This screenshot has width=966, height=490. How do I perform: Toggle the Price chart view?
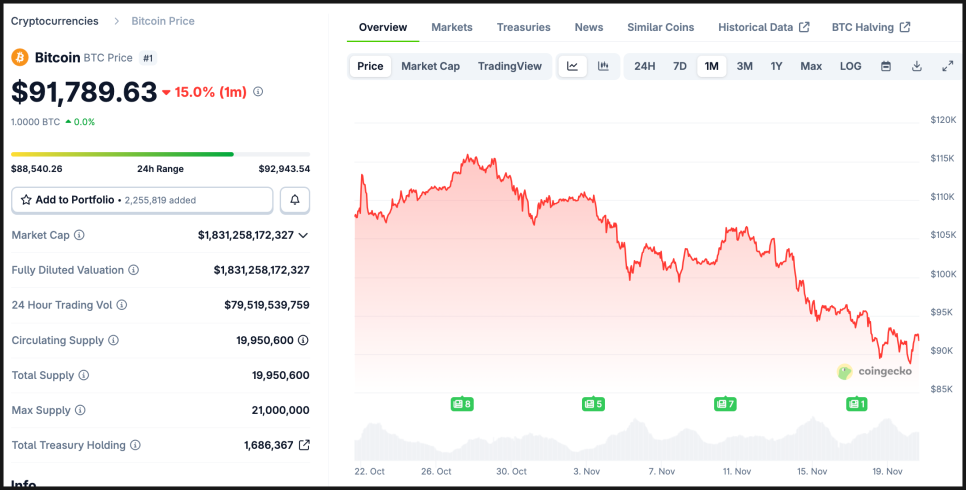370,66
